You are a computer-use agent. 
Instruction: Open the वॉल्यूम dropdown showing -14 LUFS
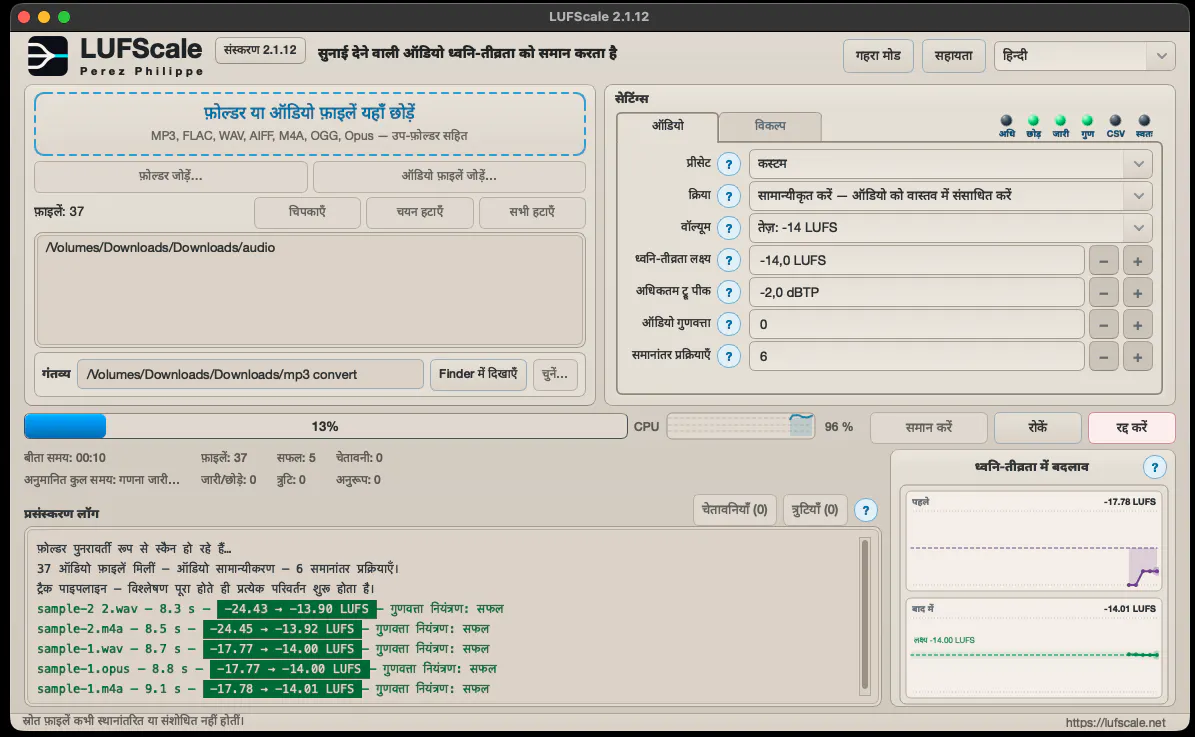point(950,228)
